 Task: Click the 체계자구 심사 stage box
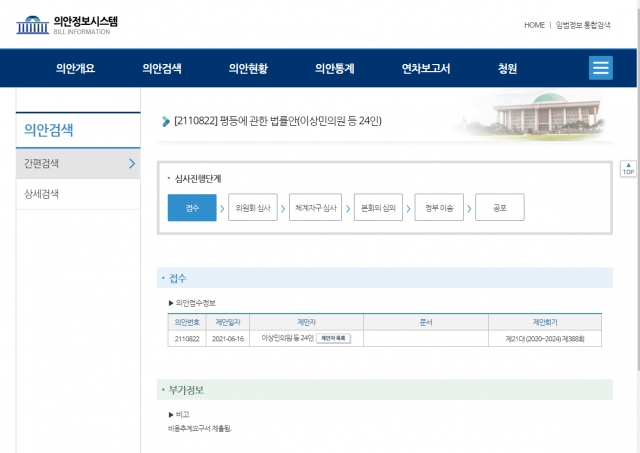[x=316, y=208]
